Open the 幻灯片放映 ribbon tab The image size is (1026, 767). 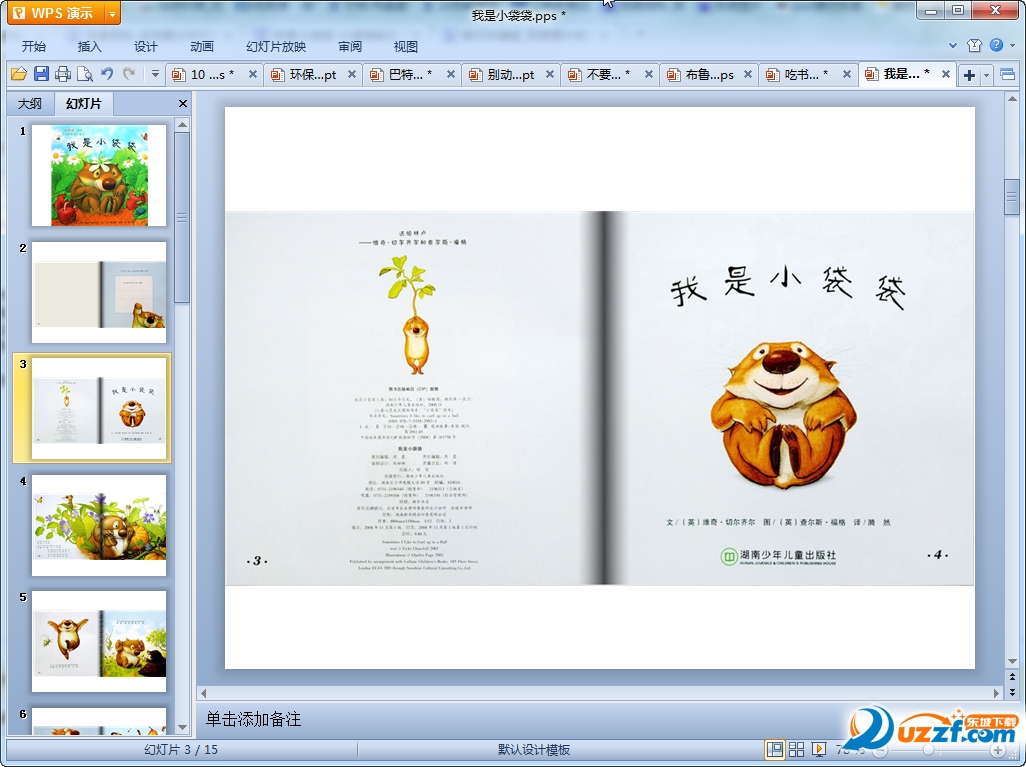point(275,46)
